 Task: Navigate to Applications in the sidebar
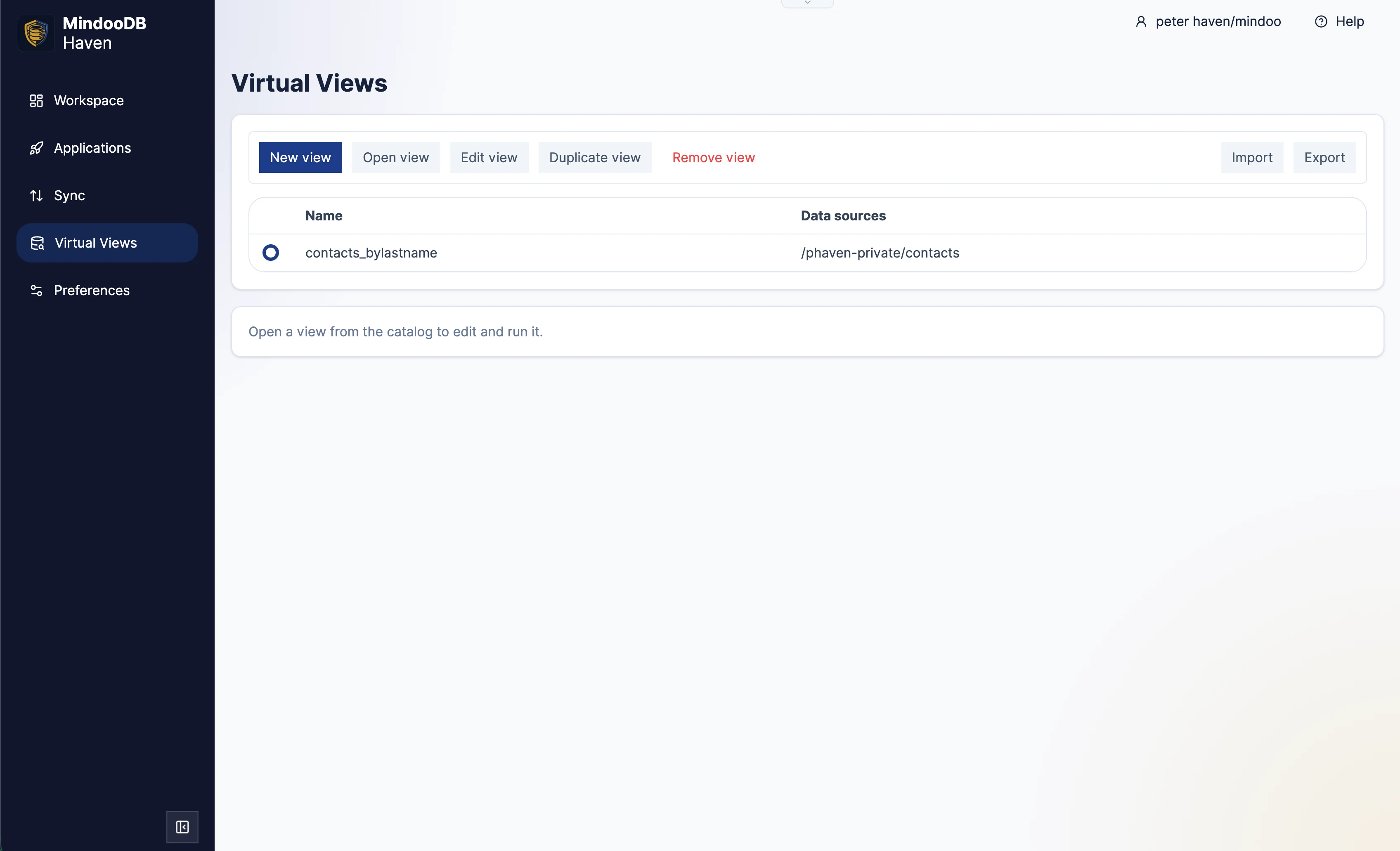point(92,148)
